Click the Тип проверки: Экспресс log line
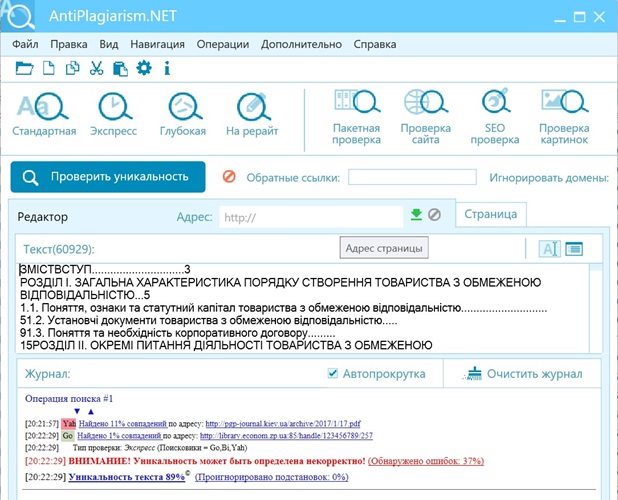 coord(160,448)
